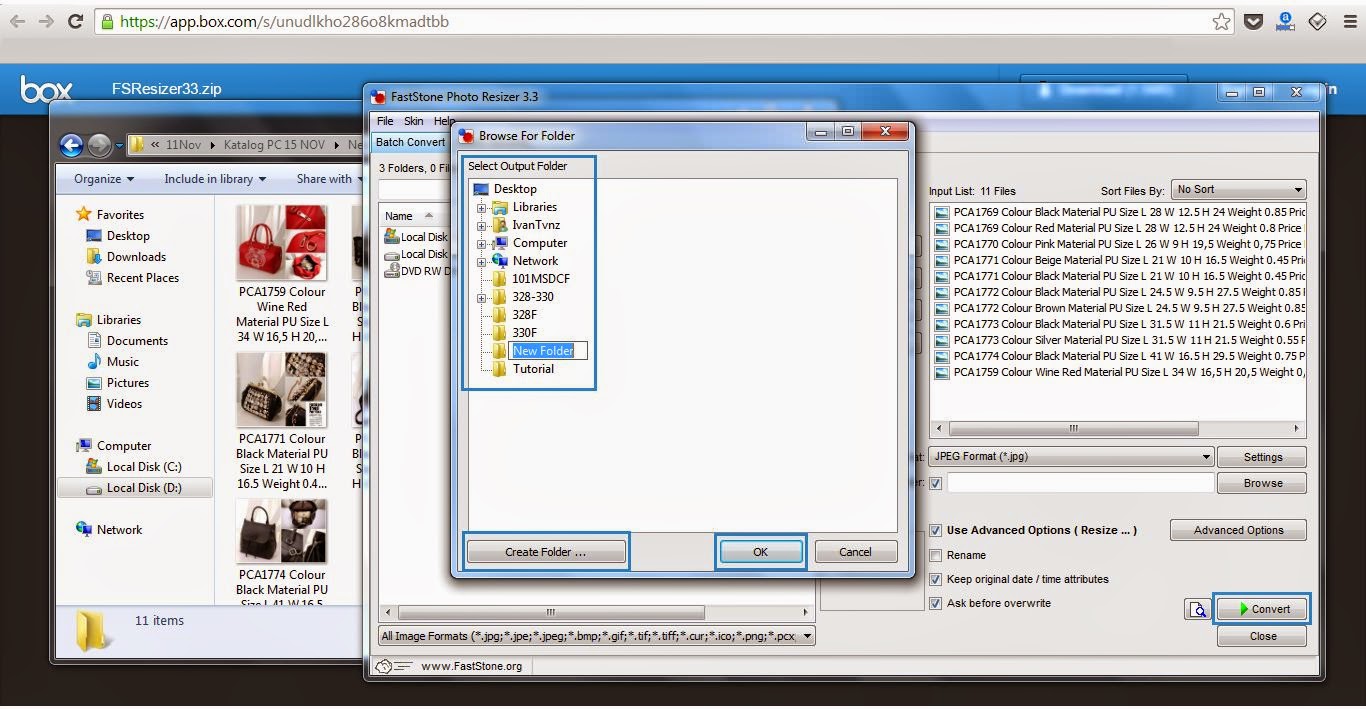This screenshot has width=1366, height=709.
Task: Open the Skin menu
Action: 413,121
